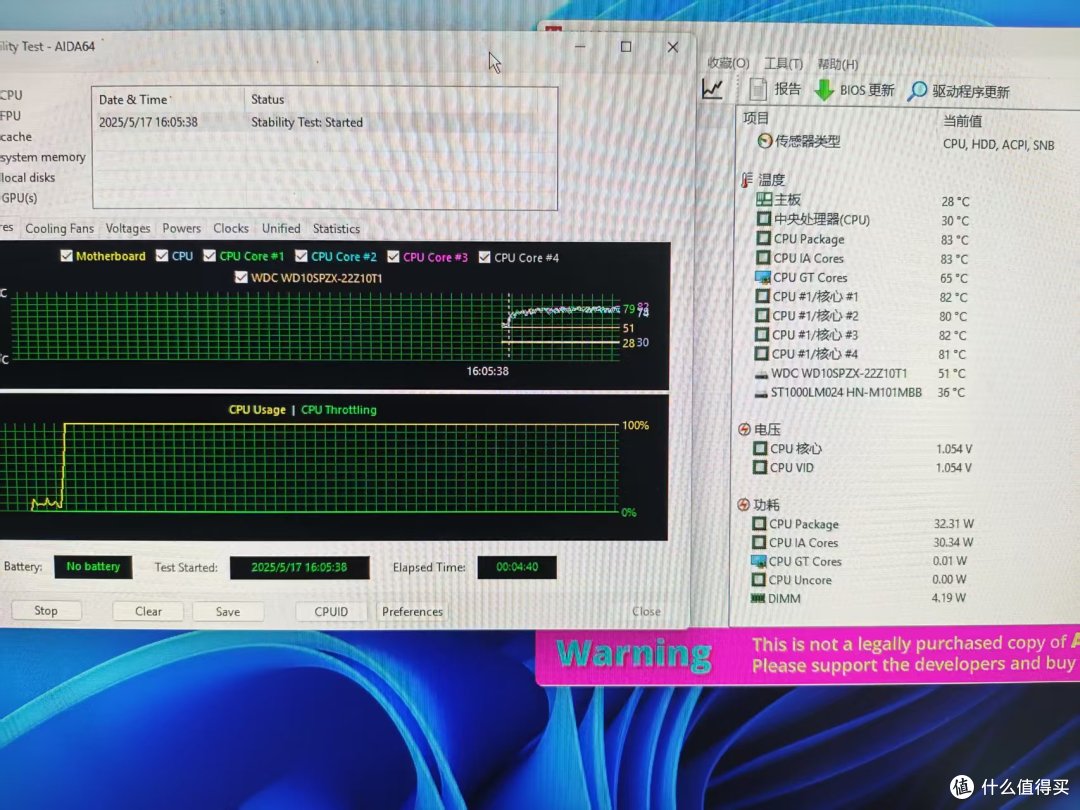Uncheck CPU Core #1 graph line
Screen dimensions: 1080x810
click(x=209, y=256)
